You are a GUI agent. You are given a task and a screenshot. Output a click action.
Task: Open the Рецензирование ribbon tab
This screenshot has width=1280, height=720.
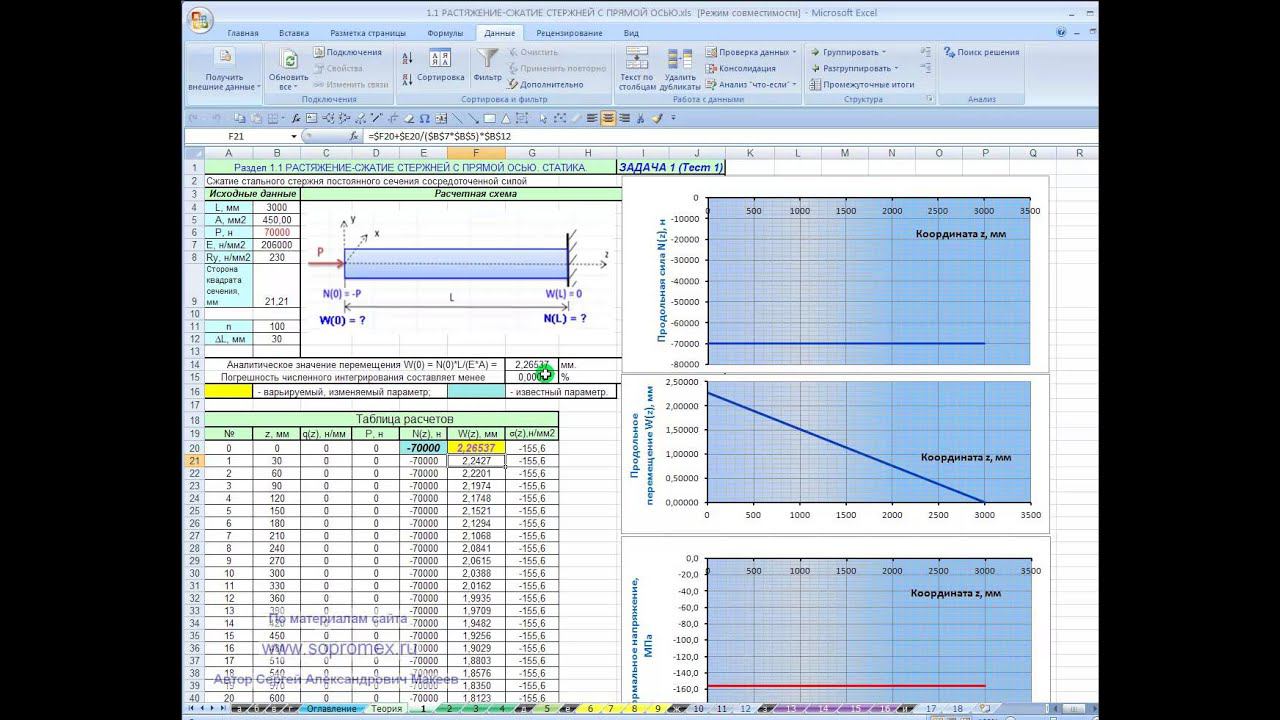[x=569, y=32]
